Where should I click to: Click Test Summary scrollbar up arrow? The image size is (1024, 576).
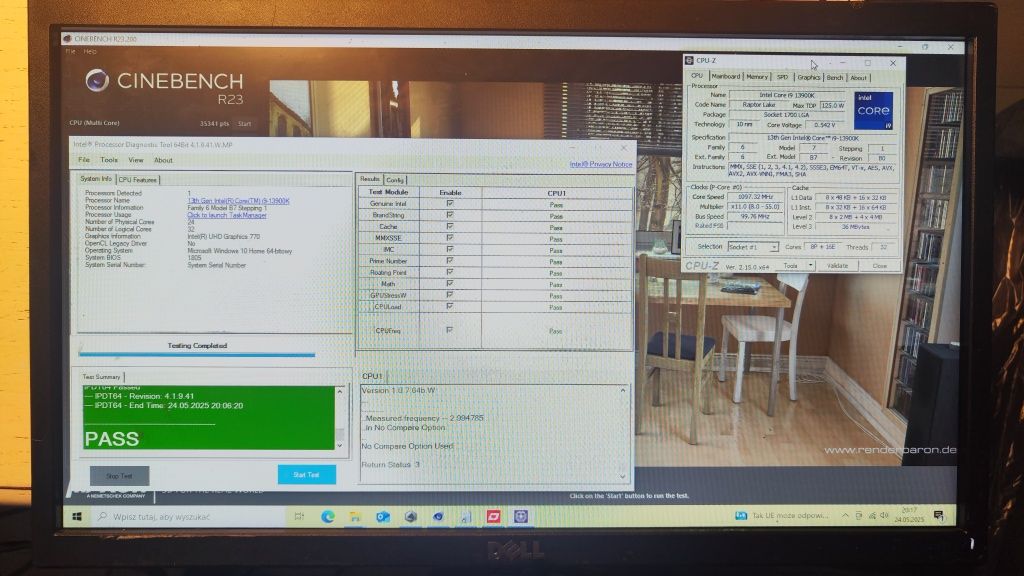tap(340, 391)
